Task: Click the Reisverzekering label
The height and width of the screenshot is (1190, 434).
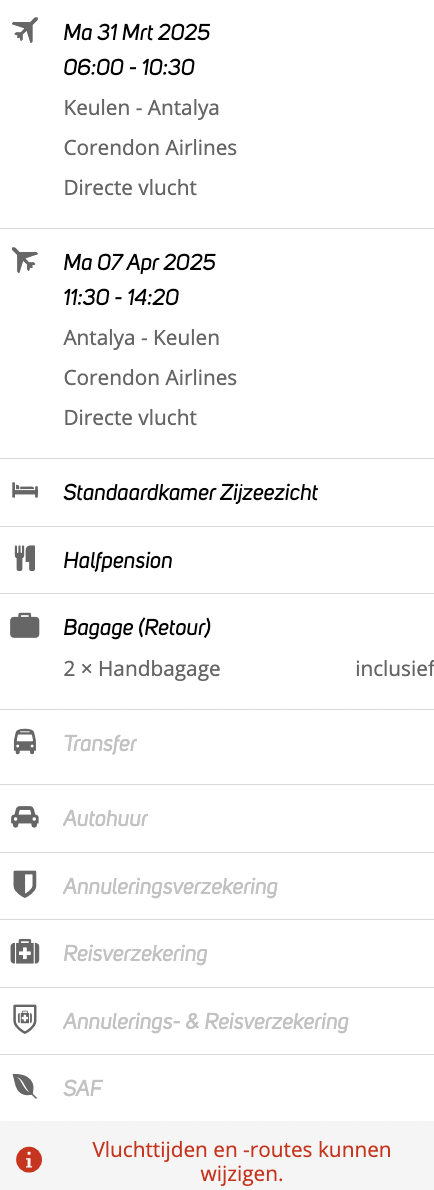Action: pyautogui.click(x=135, y=953)
